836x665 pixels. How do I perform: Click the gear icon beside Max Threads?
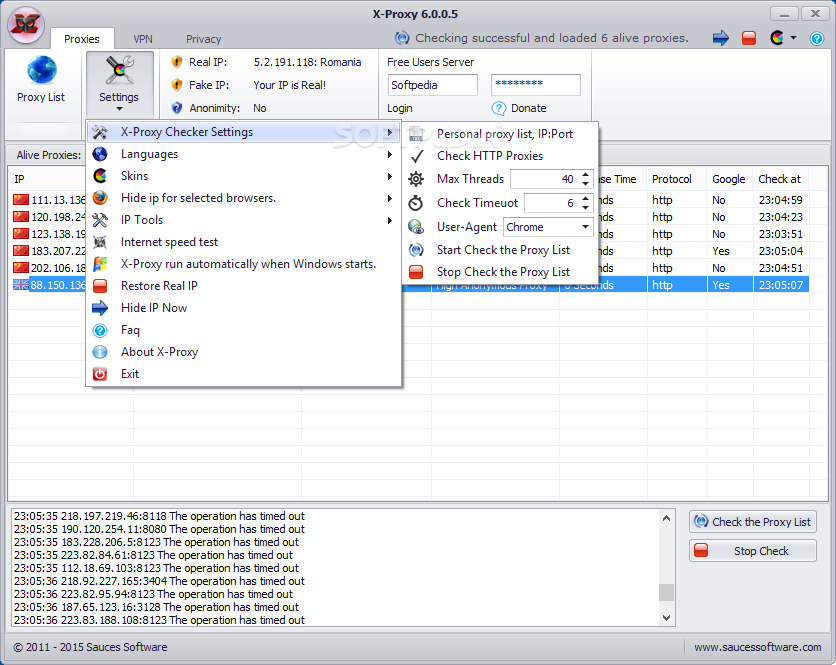pos(416,179)
